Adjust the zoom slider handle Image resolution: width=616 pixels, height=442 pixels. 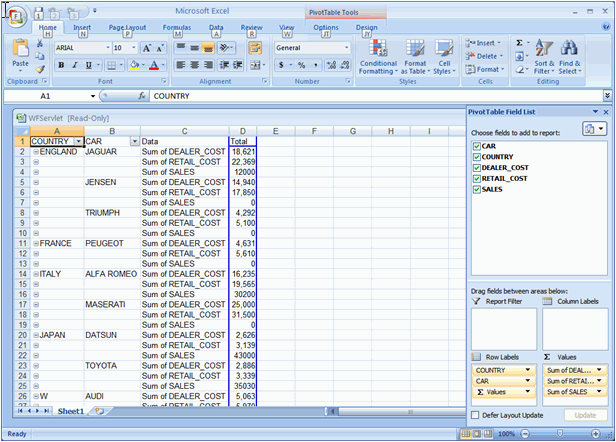[560, 433]
